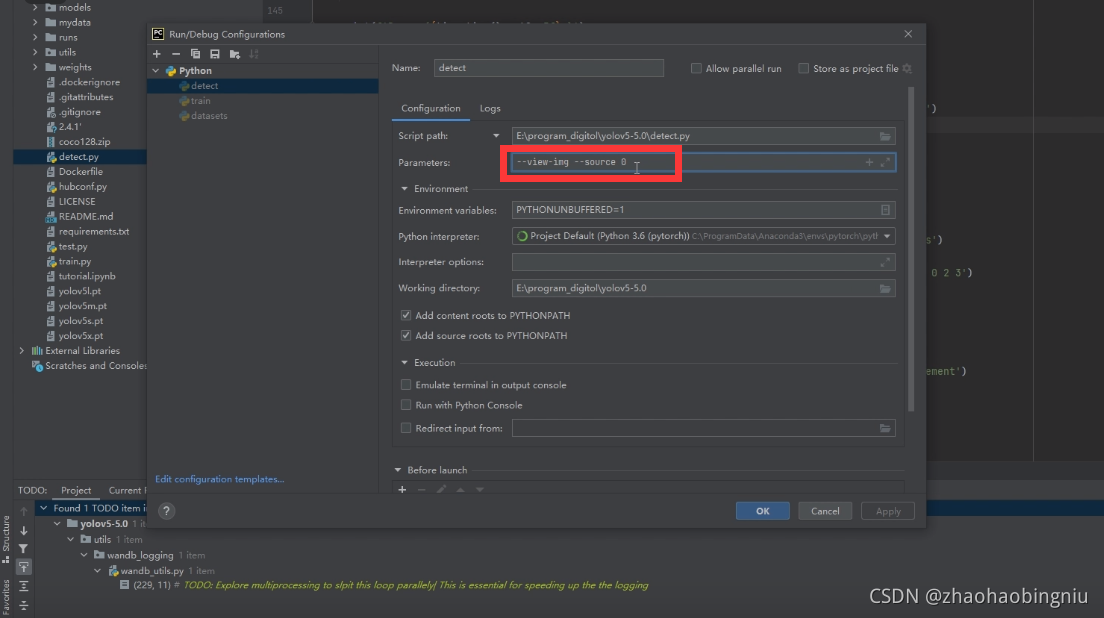Collapse the Environment section
This screenshot has width=1104, height=618.
coord(405,189)
